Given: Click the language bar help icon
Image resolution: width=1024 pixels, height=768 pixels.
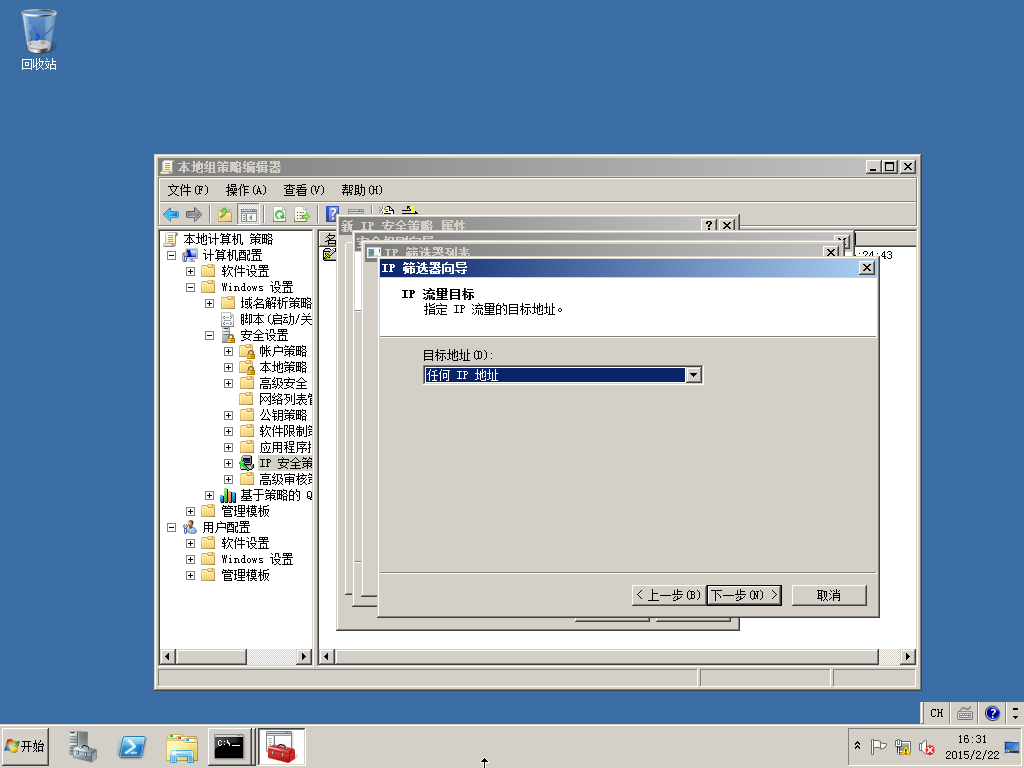Looking at the screenshot, I should (x=992, y=713).
